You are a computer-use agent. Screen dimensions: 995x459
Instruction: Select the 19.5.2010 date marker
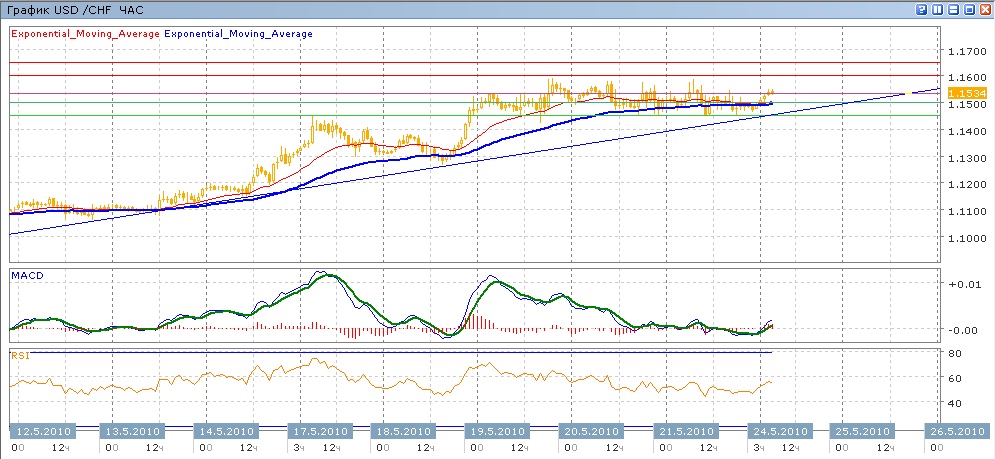499,431
